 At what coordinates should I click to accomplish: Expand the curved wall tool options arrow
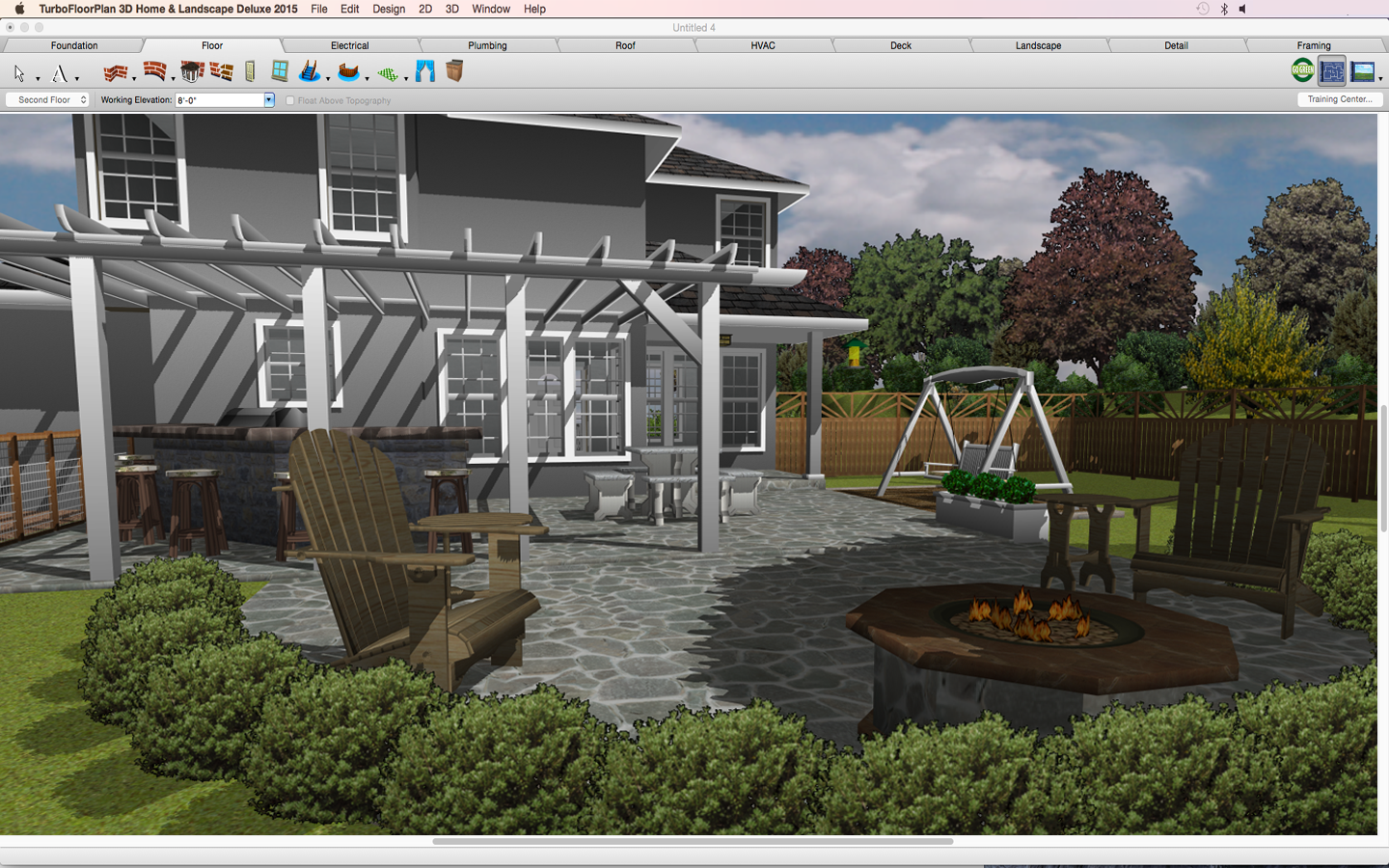[x=173, y=79]
